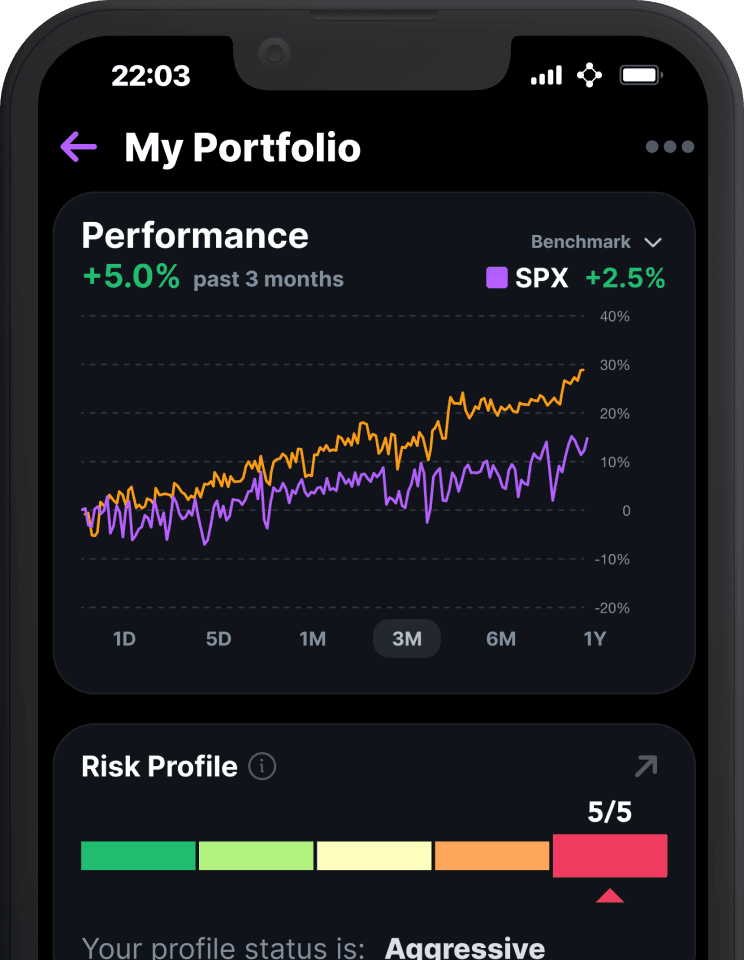Expand the Benchmark dropdown chevron
The image size is (744, 960).
click(x=653, y=242)
